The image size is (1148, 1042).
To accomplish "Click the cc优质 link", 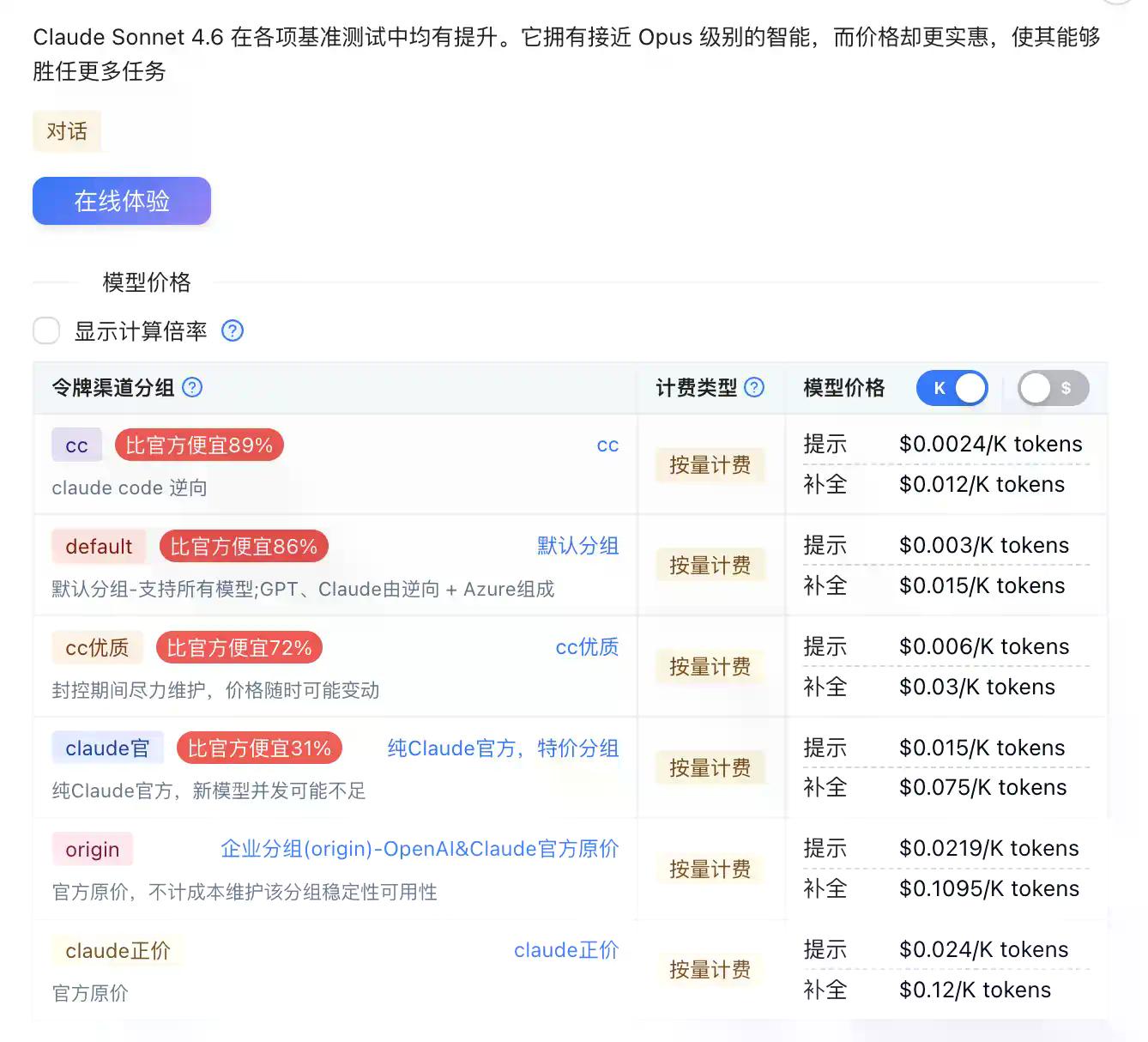I will point(587,647).
